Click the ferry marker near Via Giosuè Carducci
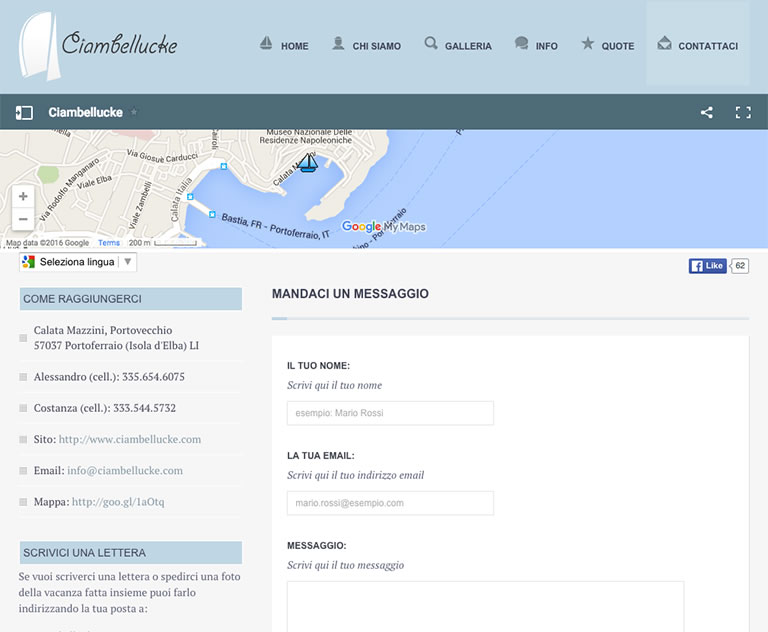The image size is (768, 632). (223, 166)
